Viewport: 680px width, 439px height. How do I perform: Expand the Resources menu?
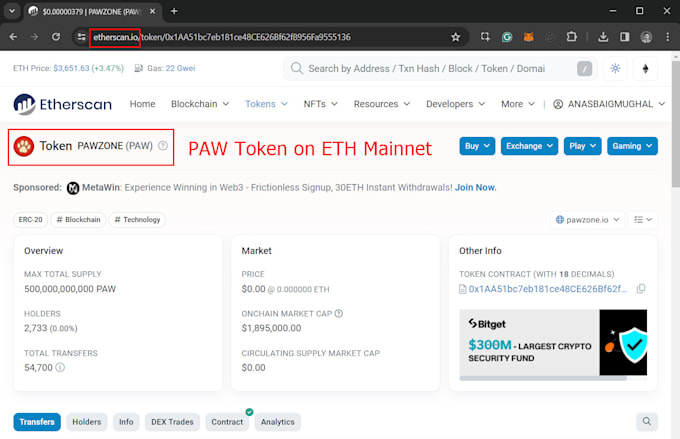tap(382, 104)
